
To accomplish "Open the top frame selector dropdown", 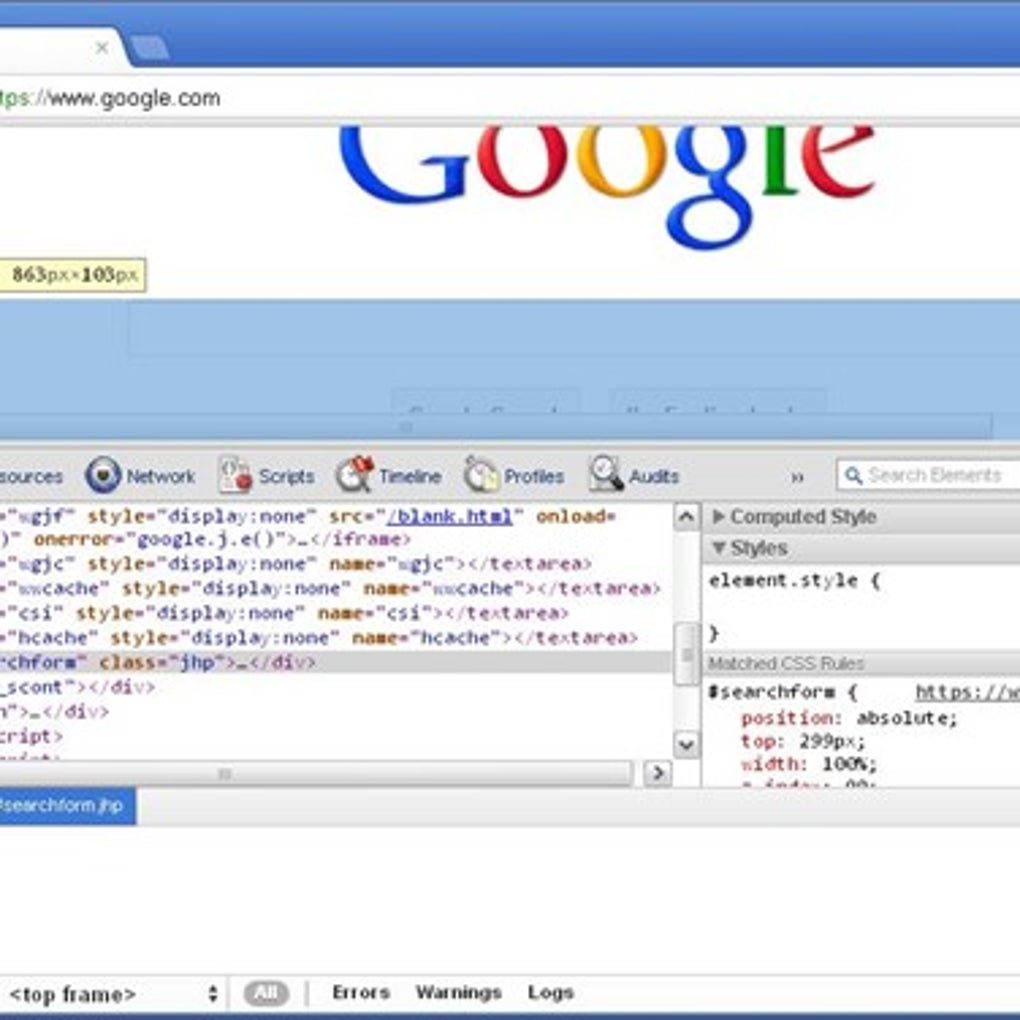I will (113, 994).
